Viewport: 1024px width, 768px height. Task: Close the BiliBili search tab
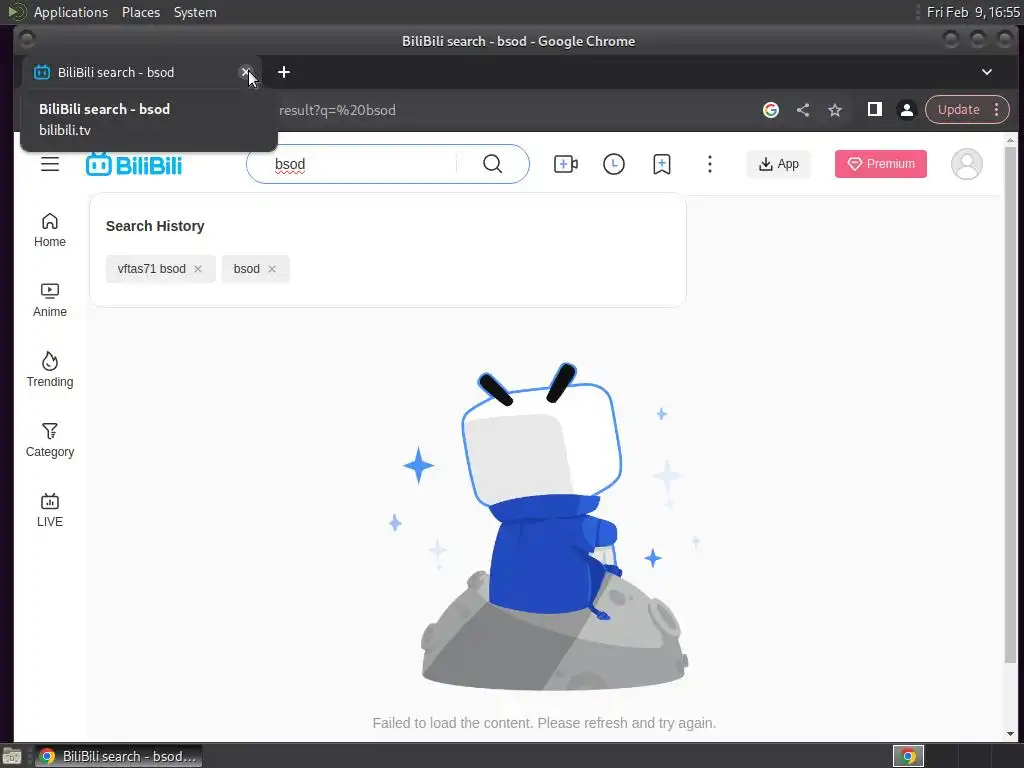pyautogui.click(x=245, y=72)
